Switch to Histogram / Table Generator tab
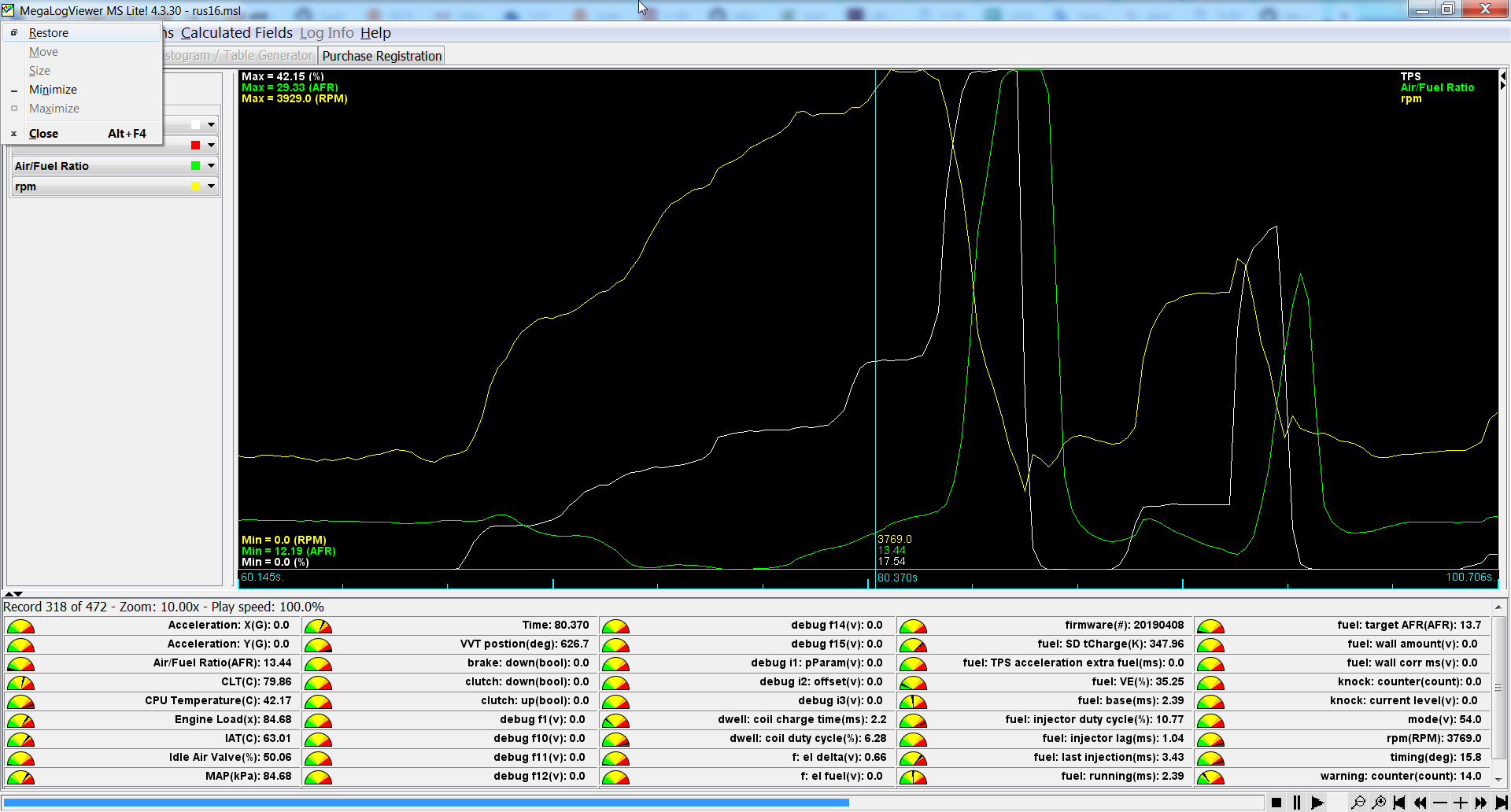 [239, 56]
